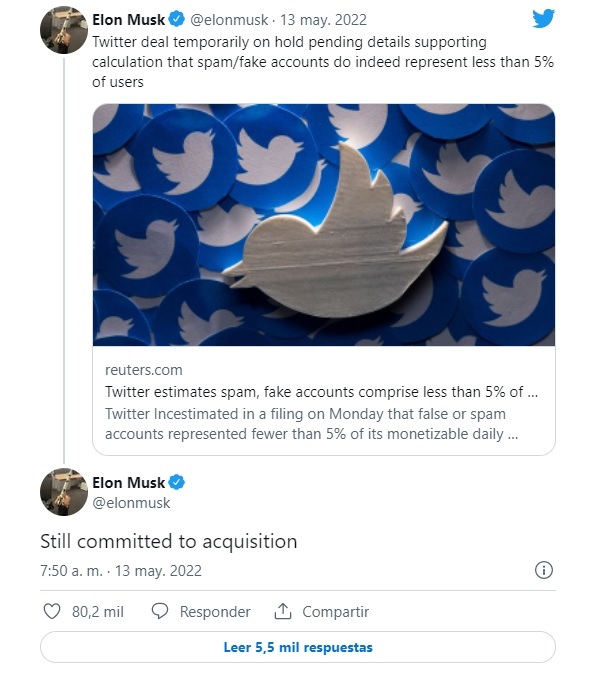Click the Twitter bird logo icon
600x675 pixels.
[x=543, y=19]
